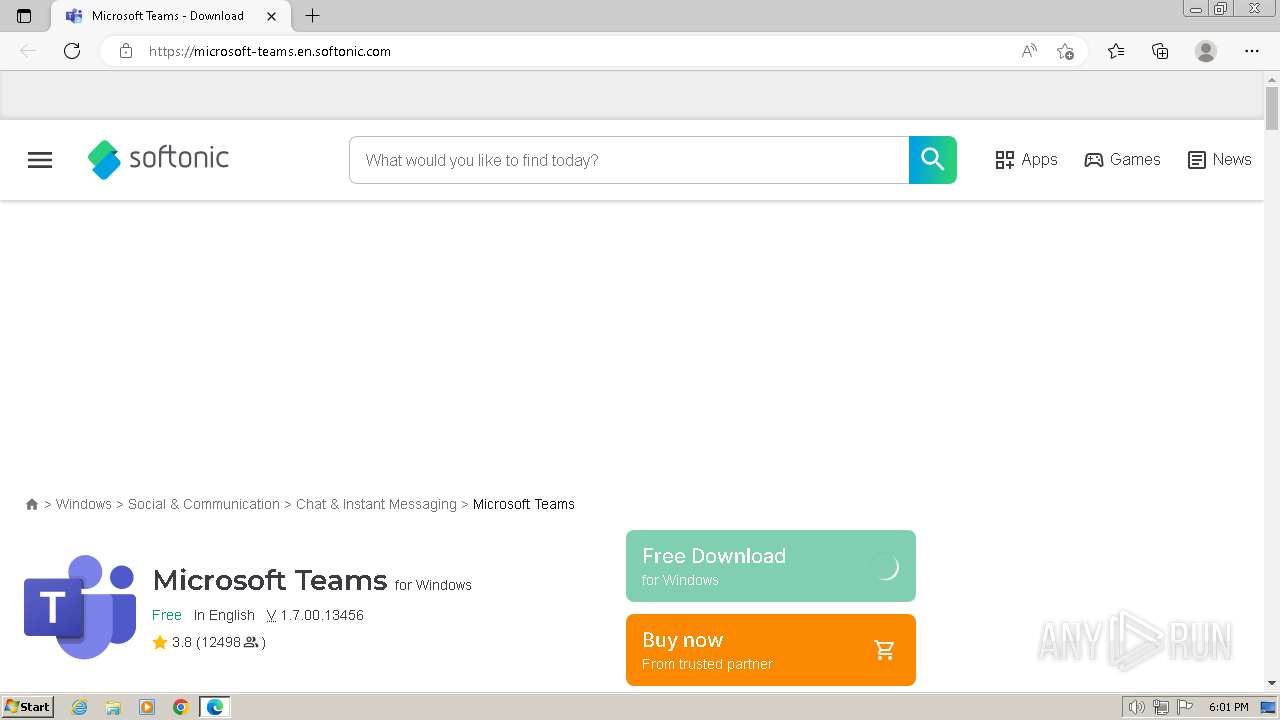Click the Microsoft Teams breadcrumb text
Image resolution: width=1280 pixels, height=720 pixels.
click(x=524, y=504)
